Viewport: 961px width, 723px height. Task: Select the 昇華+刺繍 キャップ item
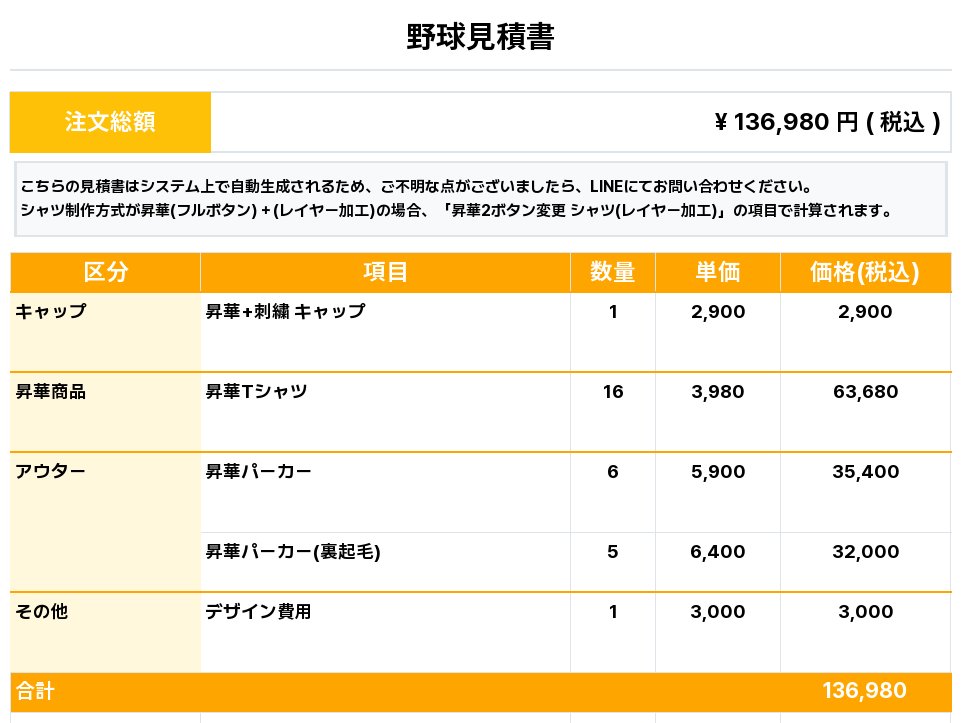(x=285, y=312)
